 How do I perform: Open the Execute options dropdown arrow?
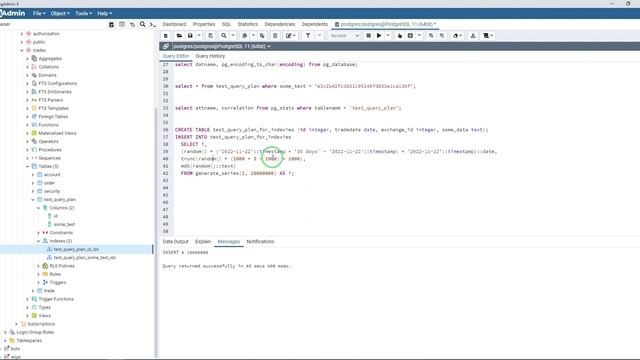(x=388, y=36)
